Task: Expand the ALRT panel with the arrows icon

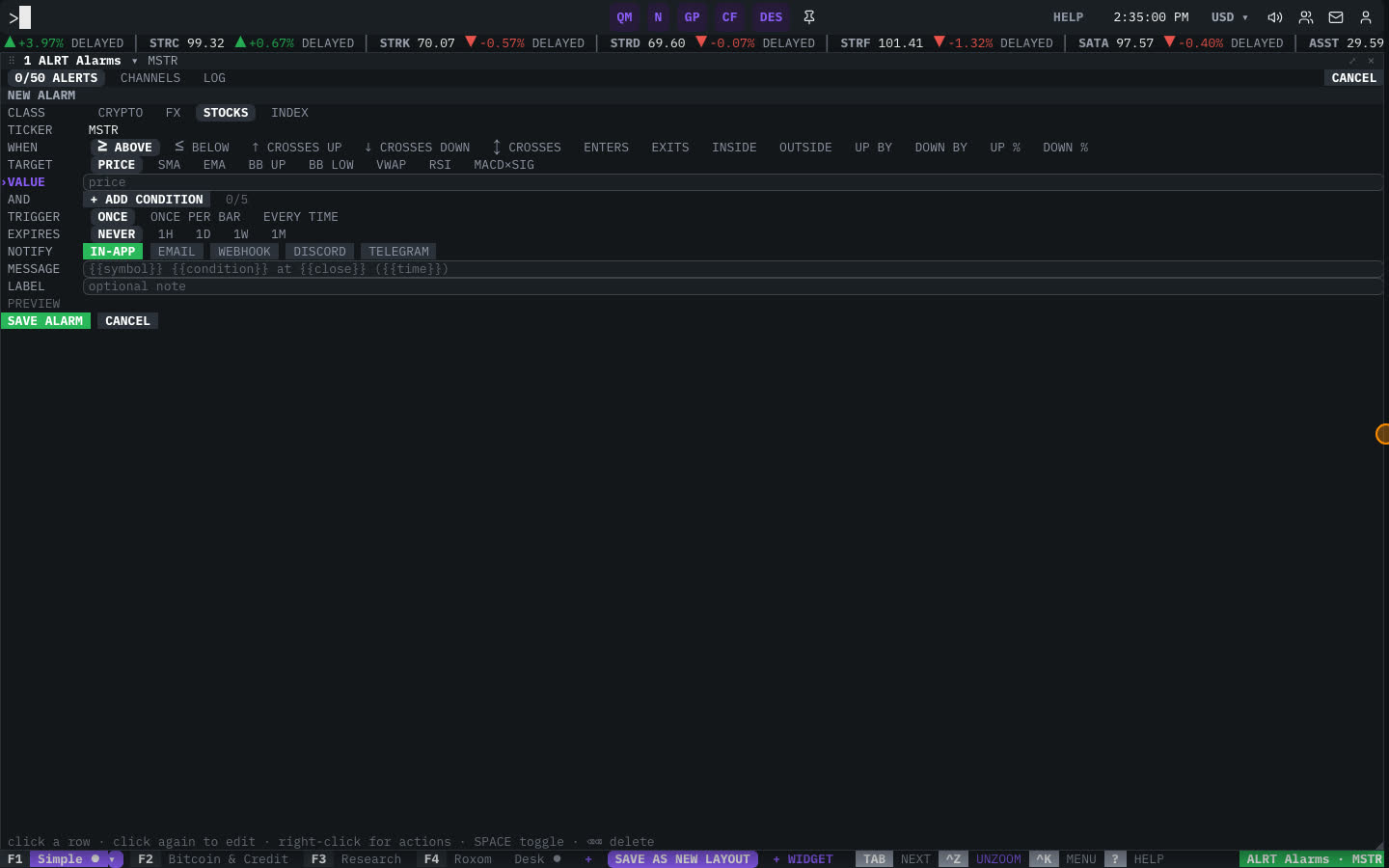Action: click(x=1352, y=61)
